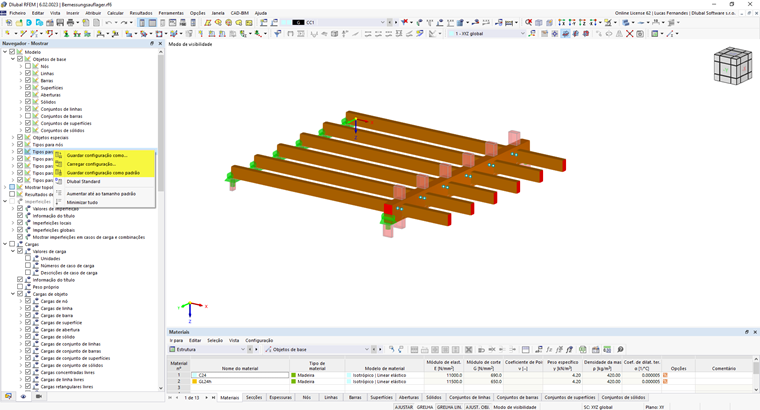
Task: Choose Carregar configuração... in context menu
Action: pyautogui.click(x=91, y=164)
